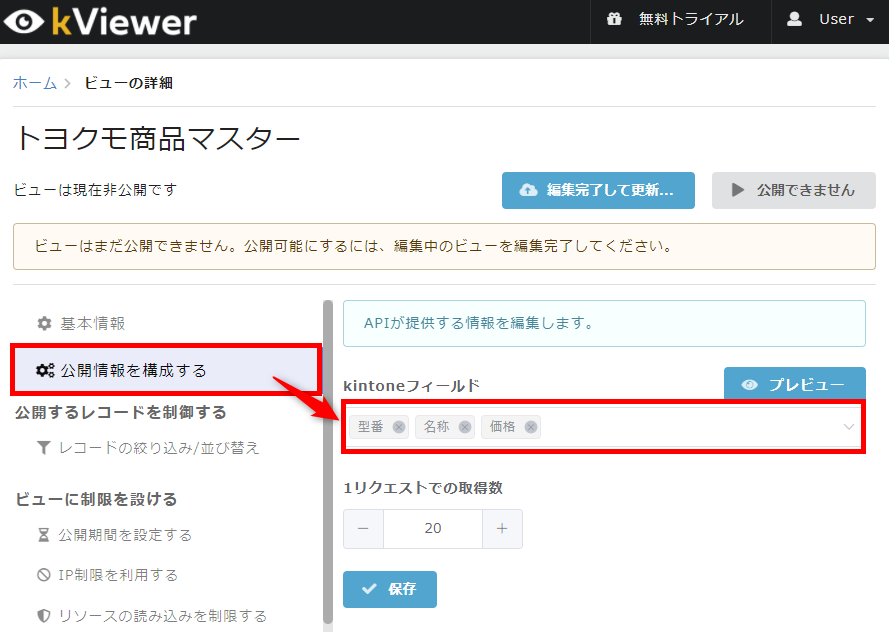Save settings with the 保存 button
889x632 pixels.
click(389, 589)
